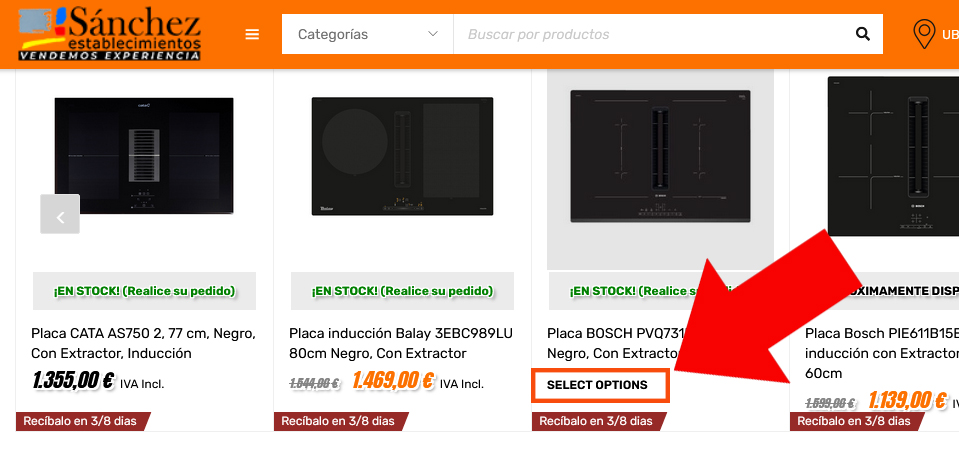This screenshot has width=959, height=457.
Task: Click the Sánchez establecimientos logo
Action: (109, 34)
